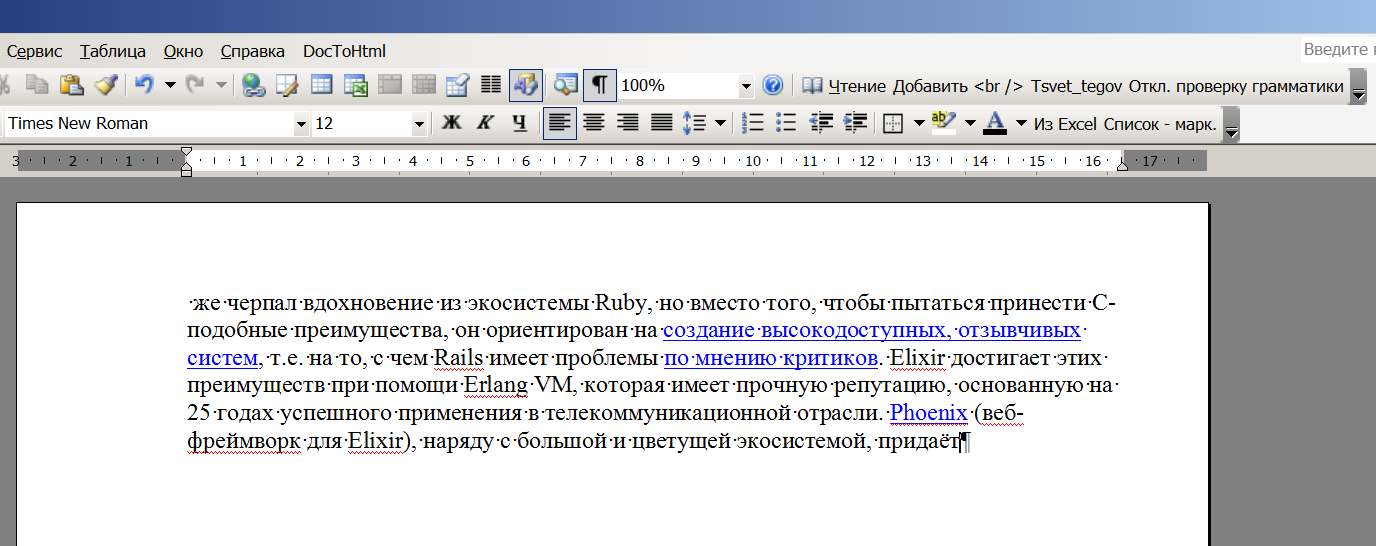Click the Введите question input field
The height and width of the screenshot is (546, 1376).
click(1337, 50)
